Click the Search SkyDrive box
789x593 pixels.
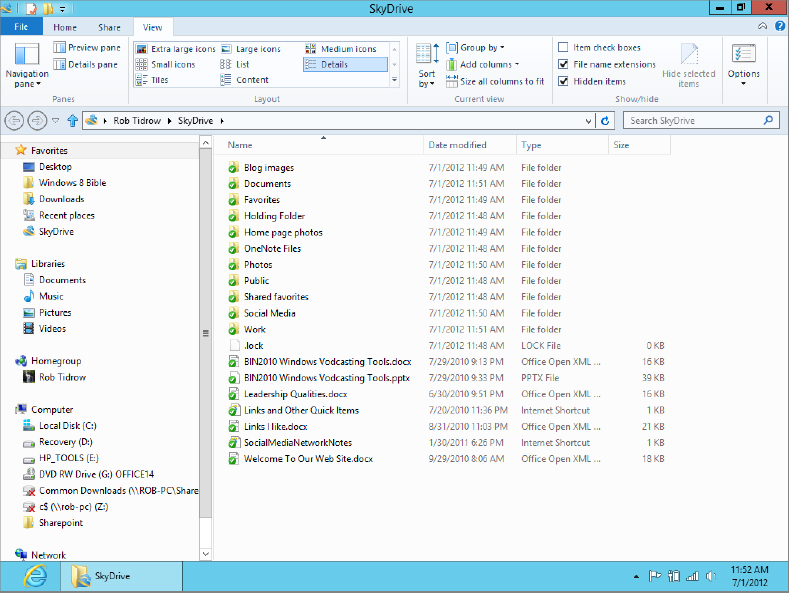tap(701, 121)
